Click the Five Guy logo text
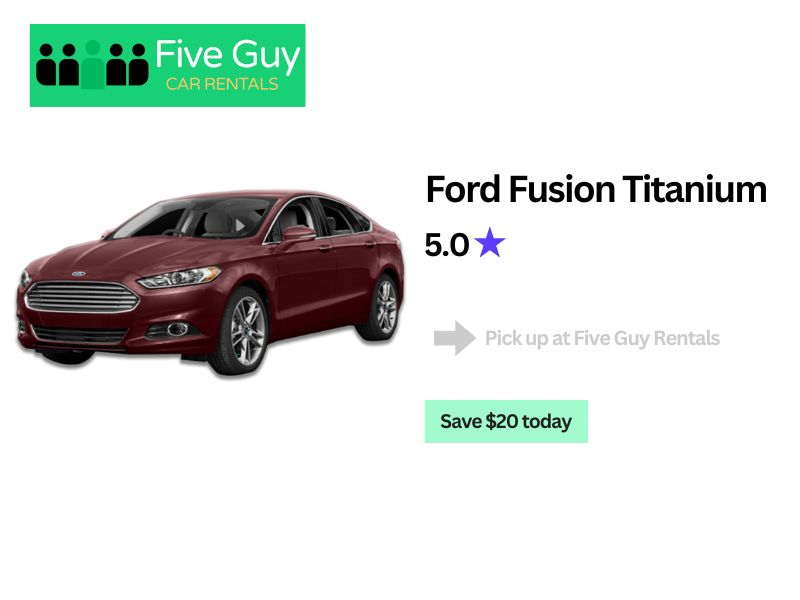 pos(228,56)
